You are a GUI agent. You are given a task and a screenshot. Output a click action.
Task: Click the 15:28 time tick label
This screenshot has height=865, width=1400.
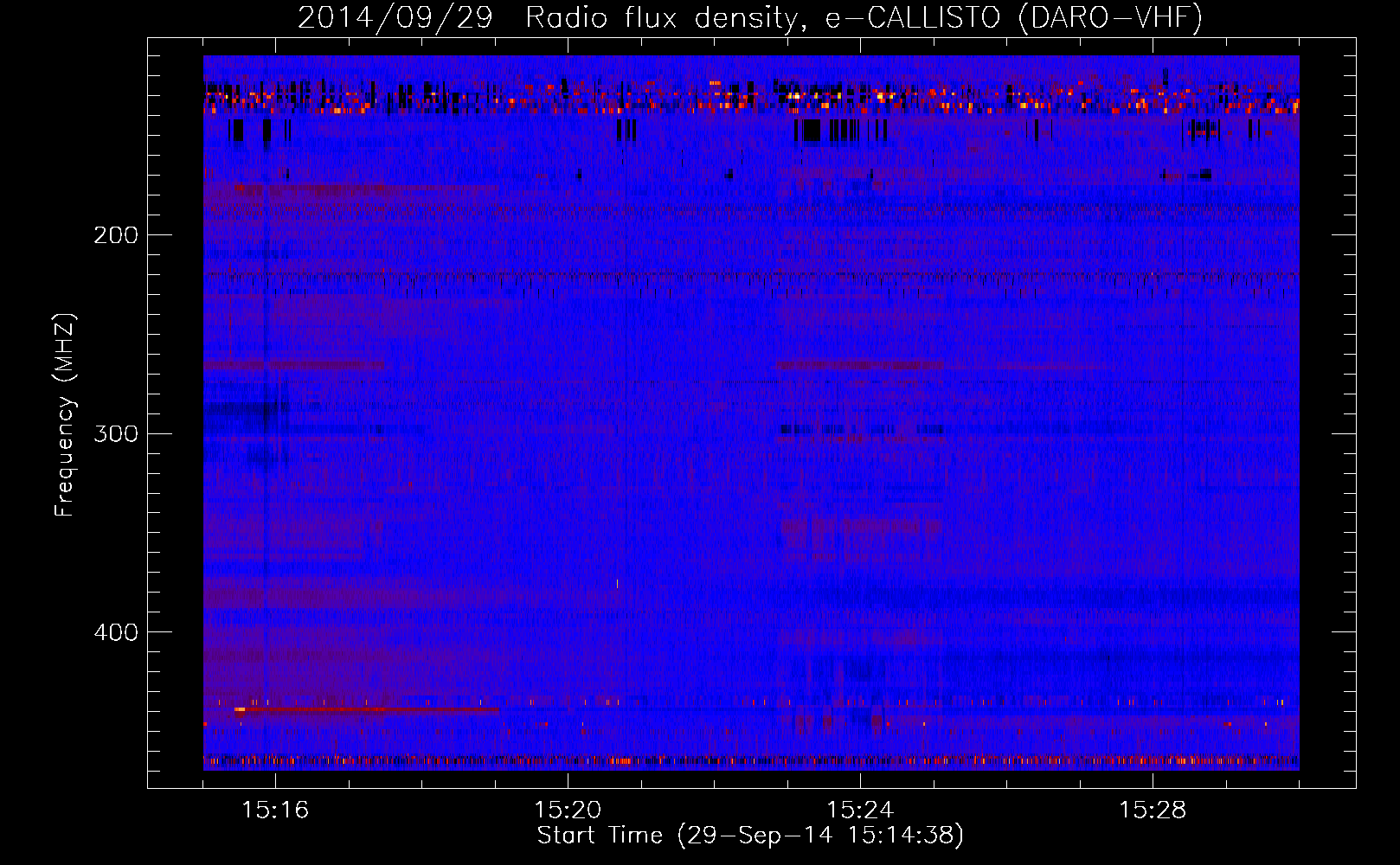pos(1153,810)
